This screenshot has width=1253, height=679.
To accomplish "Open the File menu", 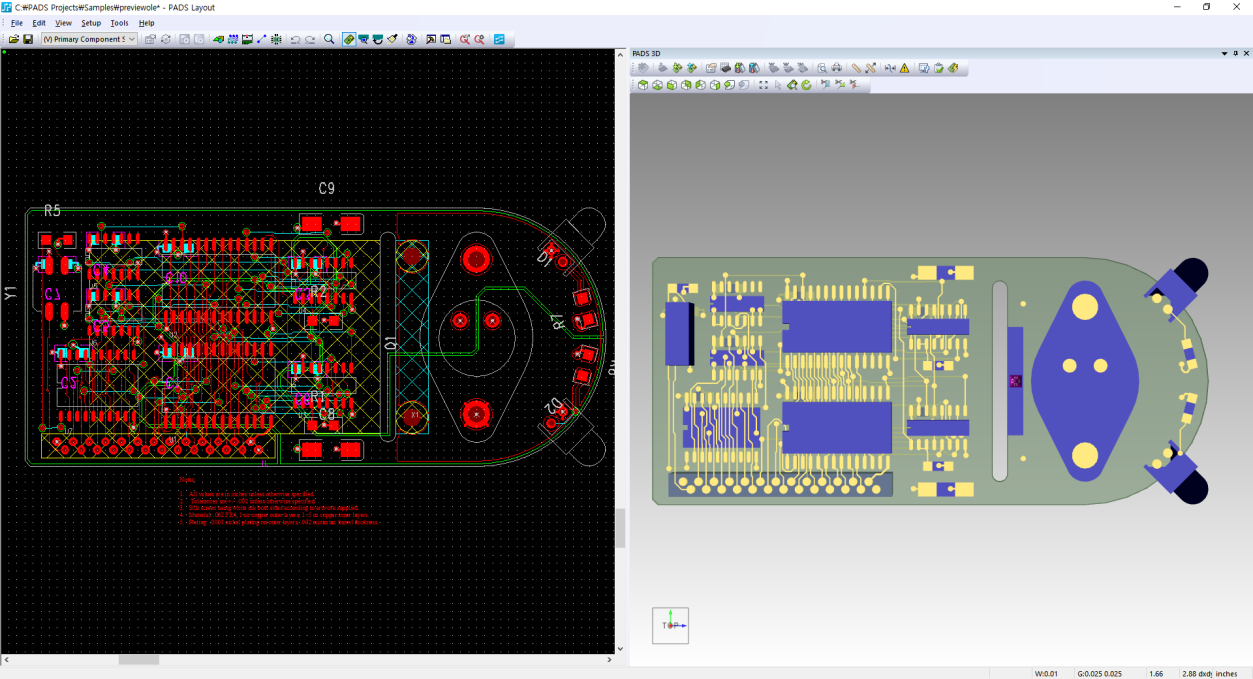I will 16,23.
